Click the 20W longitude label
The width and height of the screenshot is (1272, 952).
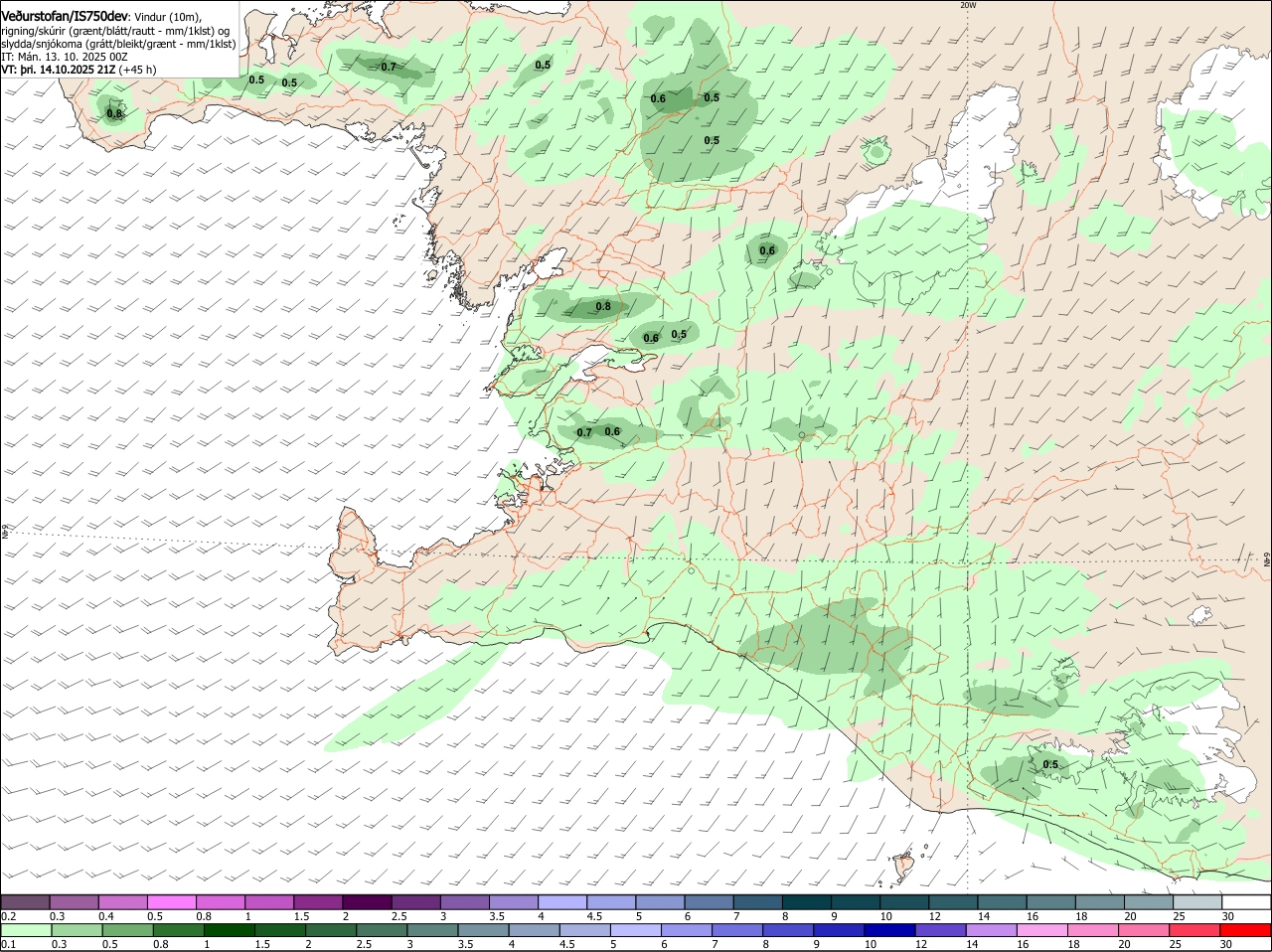pyautogui.click(x=968, y=5)
